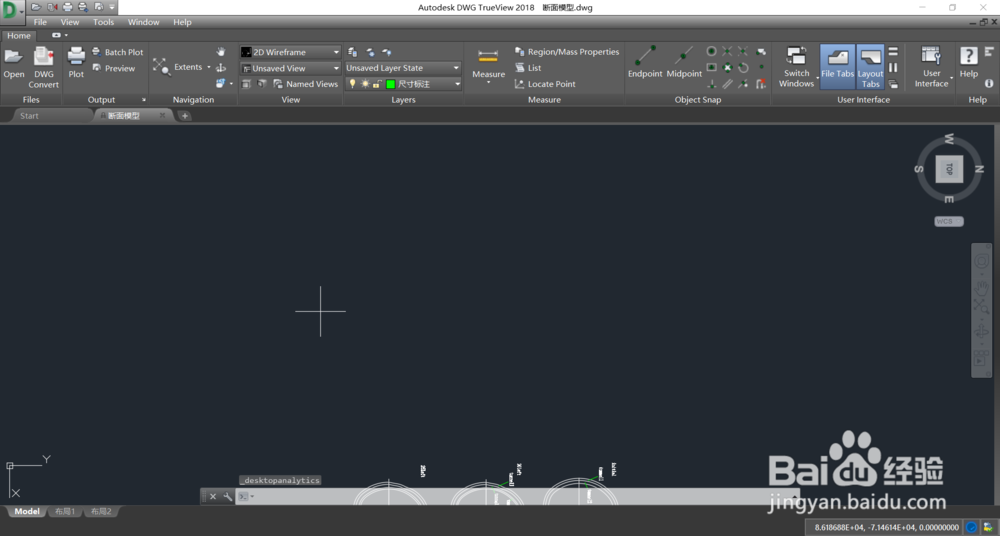Open Named Views manager
The image size is (1000, 536).
(305, 84)
